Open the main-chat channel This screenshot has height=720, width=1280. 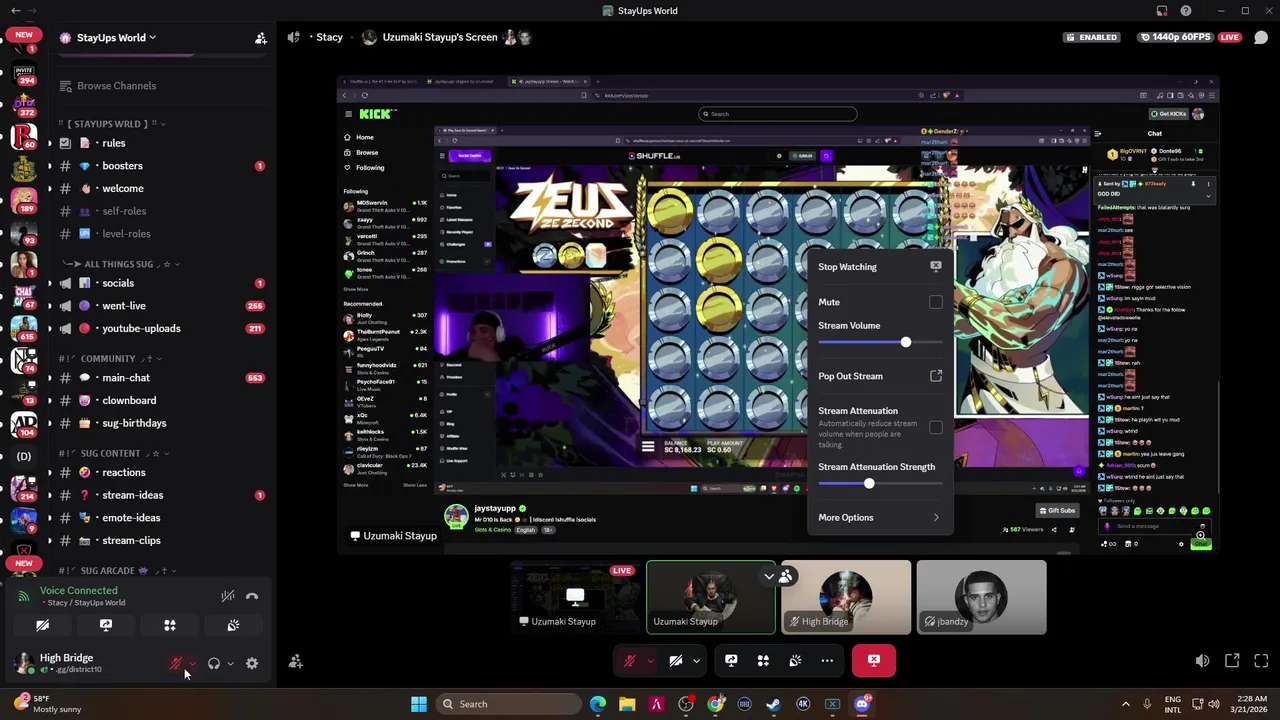(161, 378)
